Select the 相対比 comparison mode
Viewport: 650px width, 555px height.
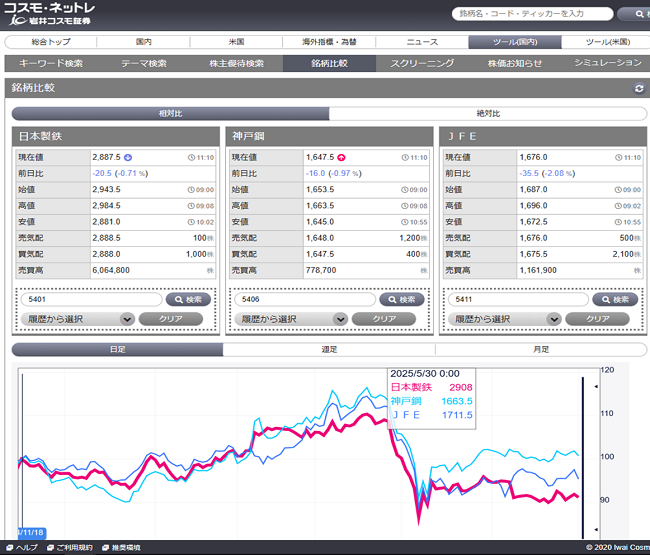170,114
